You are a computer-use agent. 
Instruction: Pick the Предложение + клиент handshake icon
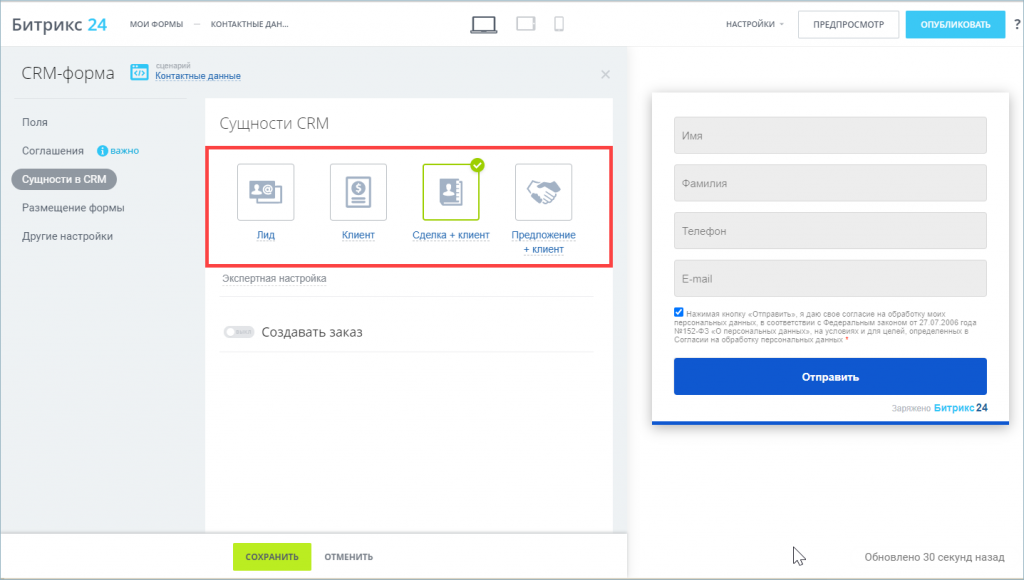[543, 192]
